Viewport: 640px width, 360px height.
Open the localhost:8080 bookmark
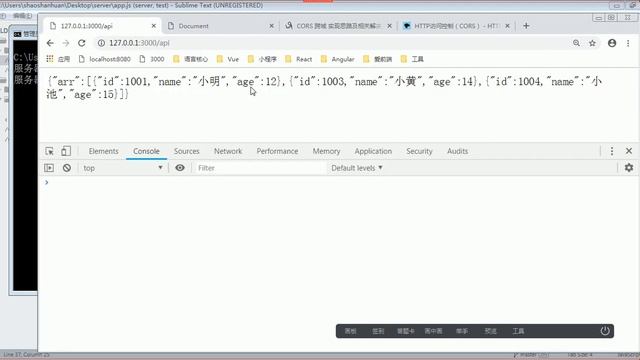tap(104, 59)
